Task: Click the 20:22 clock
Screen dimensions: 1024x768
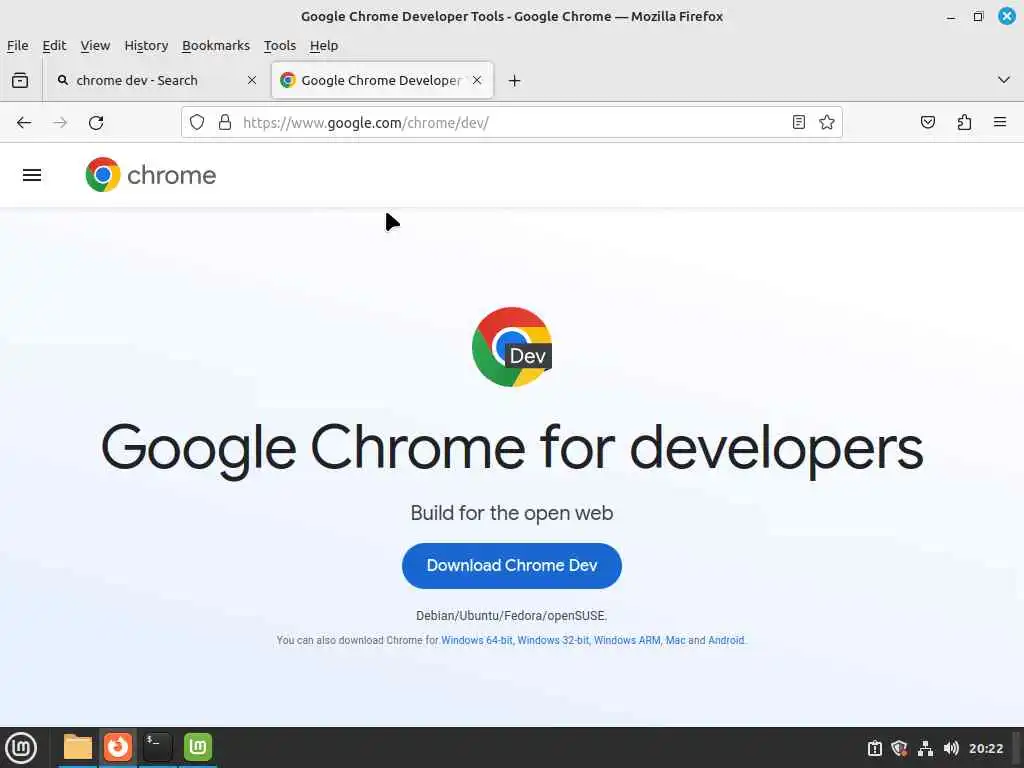Action: [x=985, y=748]
